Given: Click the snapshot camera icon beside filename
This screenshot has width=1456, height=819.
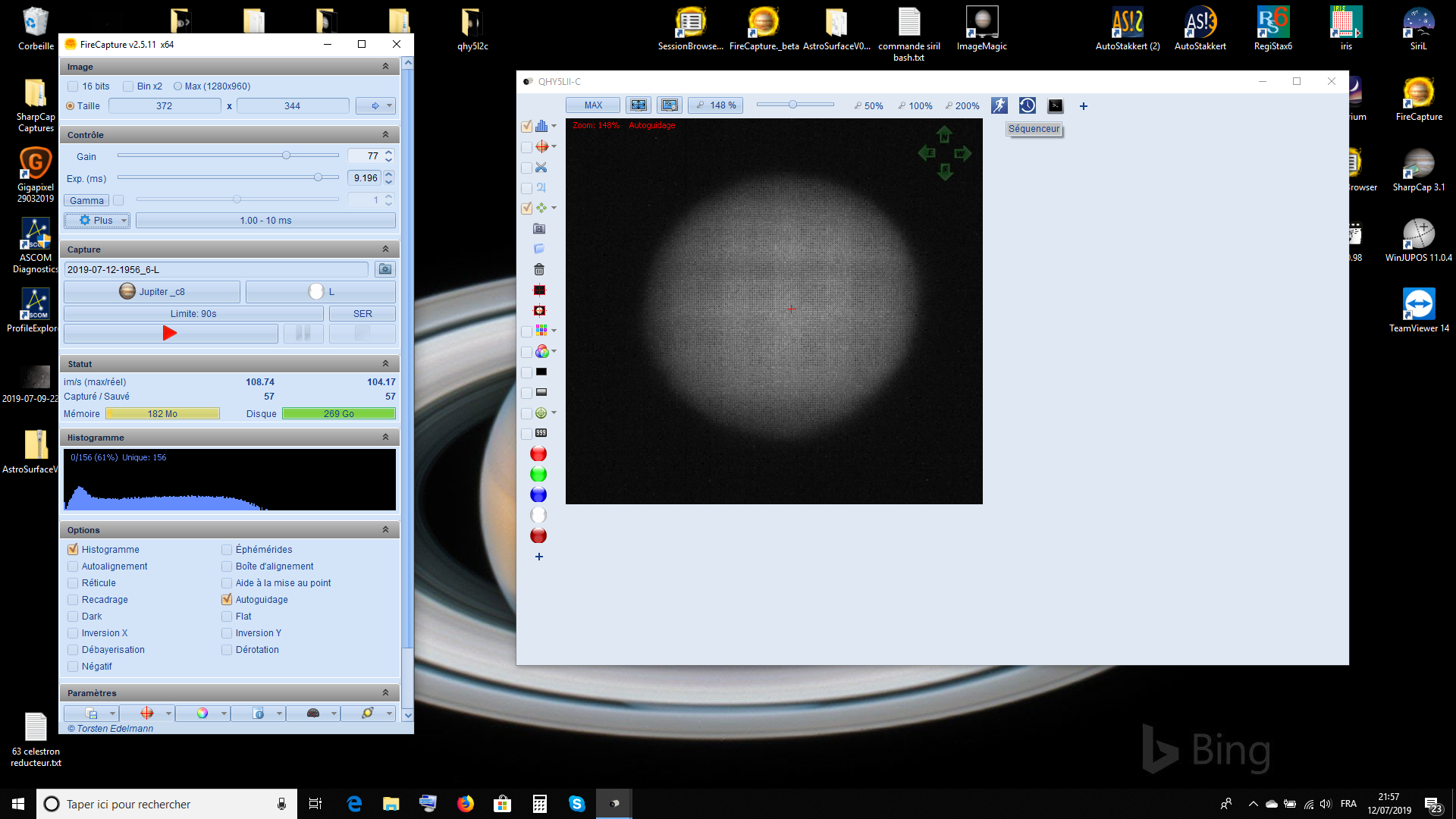Looking at the screenshot, I should point(385,269).
